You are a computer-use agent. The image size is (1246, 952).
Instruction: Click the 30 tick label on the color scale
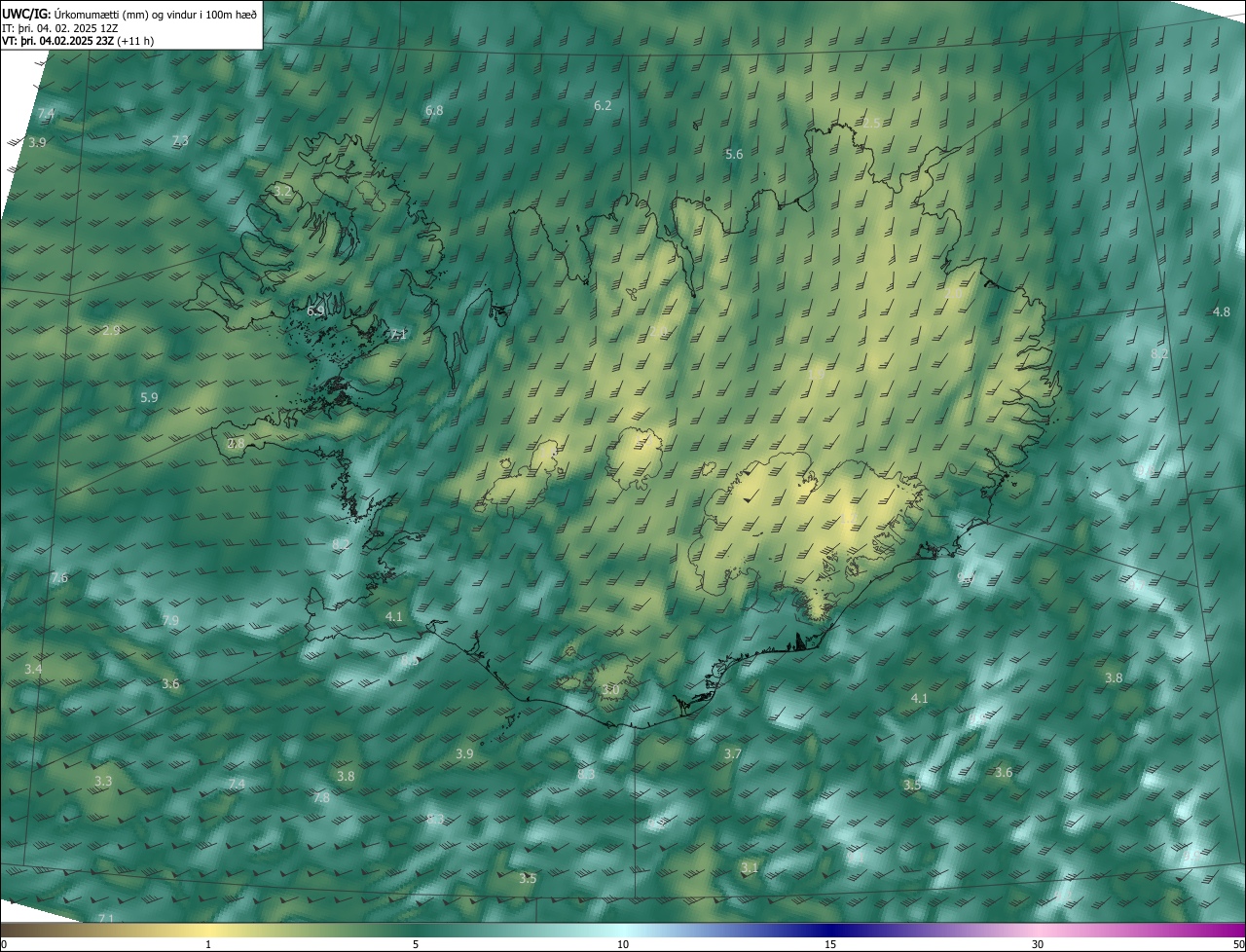coord(1038,945)
